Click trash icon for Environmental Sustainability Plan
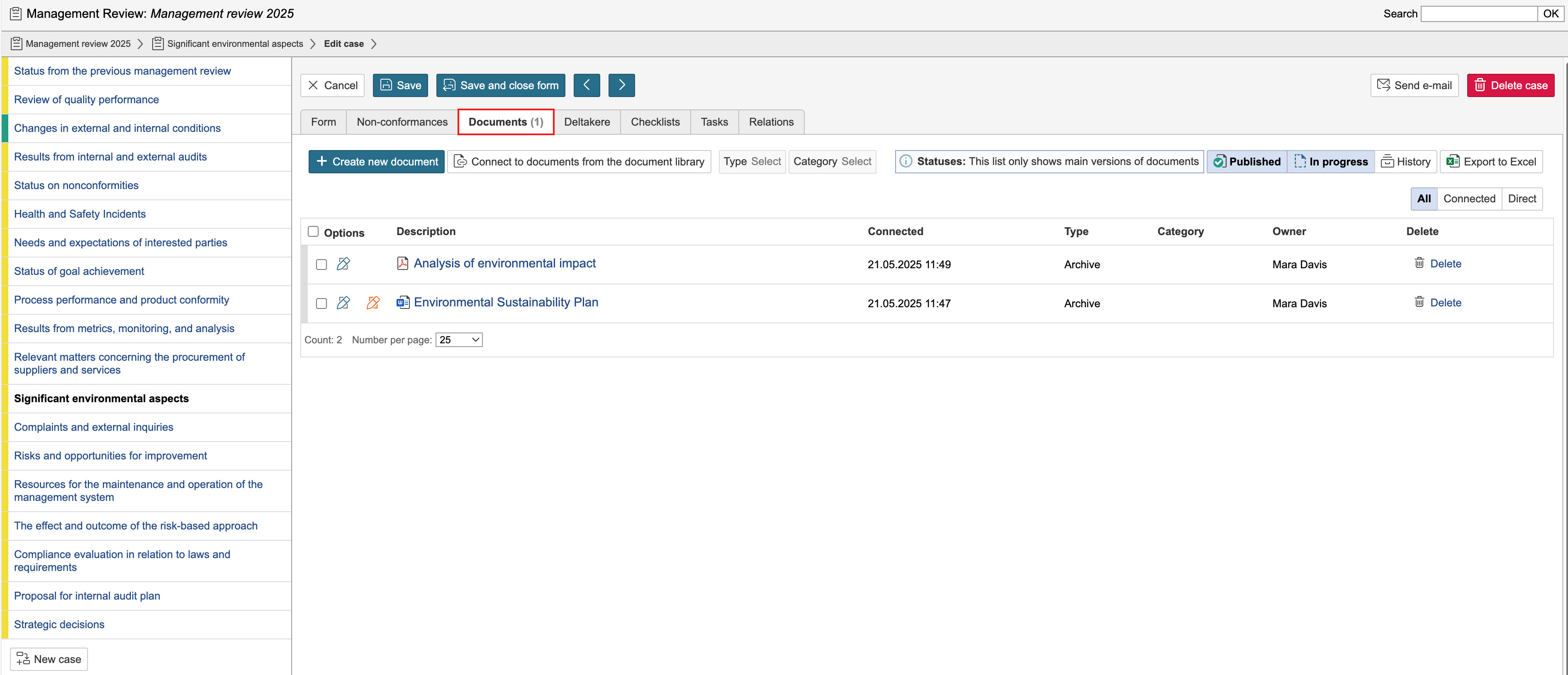 [x=1419, y=302]
